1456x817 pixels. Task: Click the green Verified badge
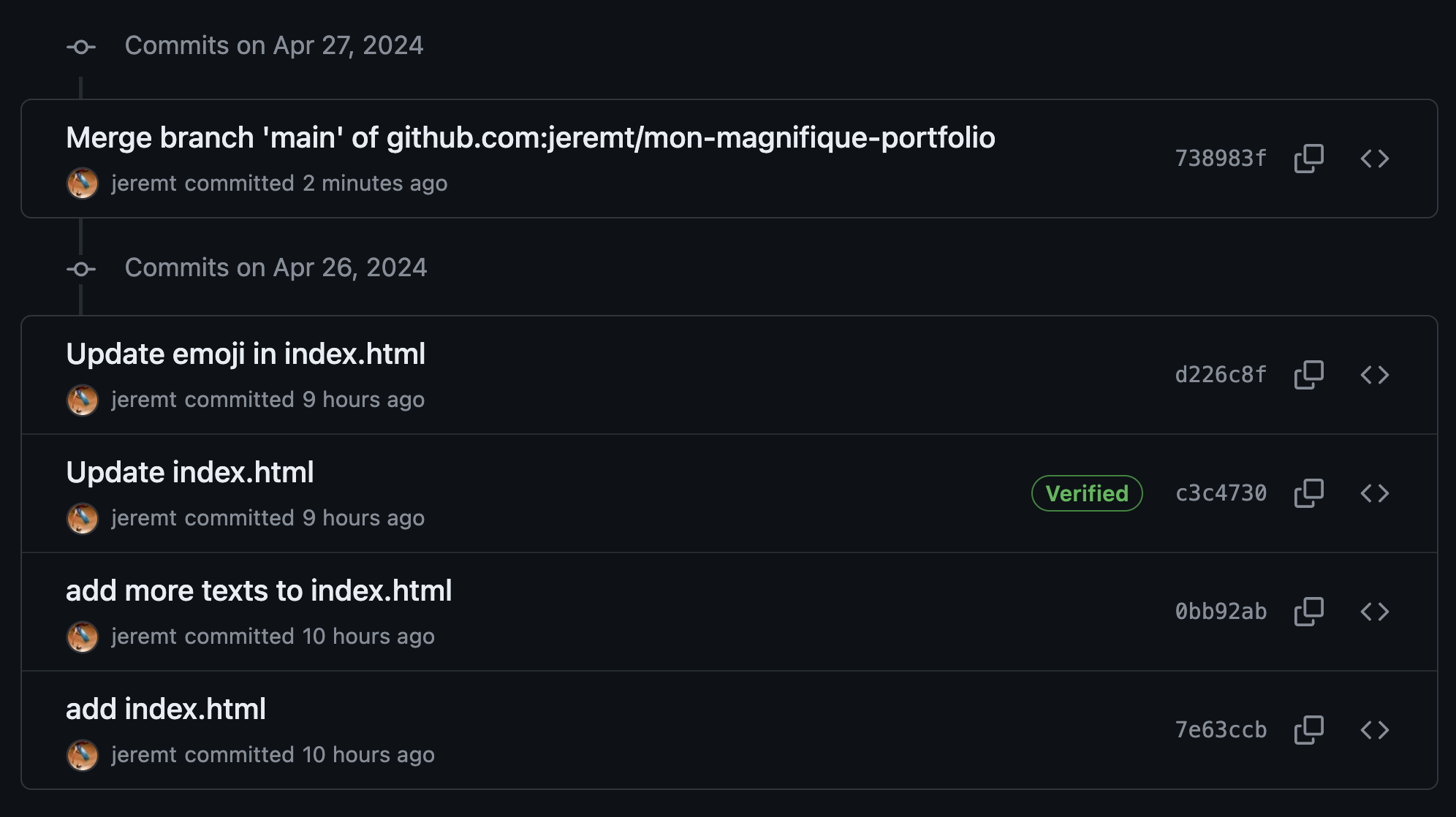point(1086,493)
